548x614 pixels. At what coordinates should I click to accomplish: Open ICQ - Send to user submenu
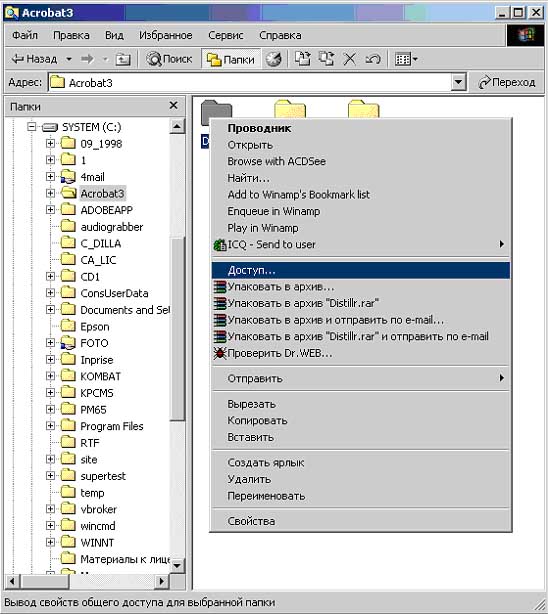pyautogui.click(x=360, y=244)
